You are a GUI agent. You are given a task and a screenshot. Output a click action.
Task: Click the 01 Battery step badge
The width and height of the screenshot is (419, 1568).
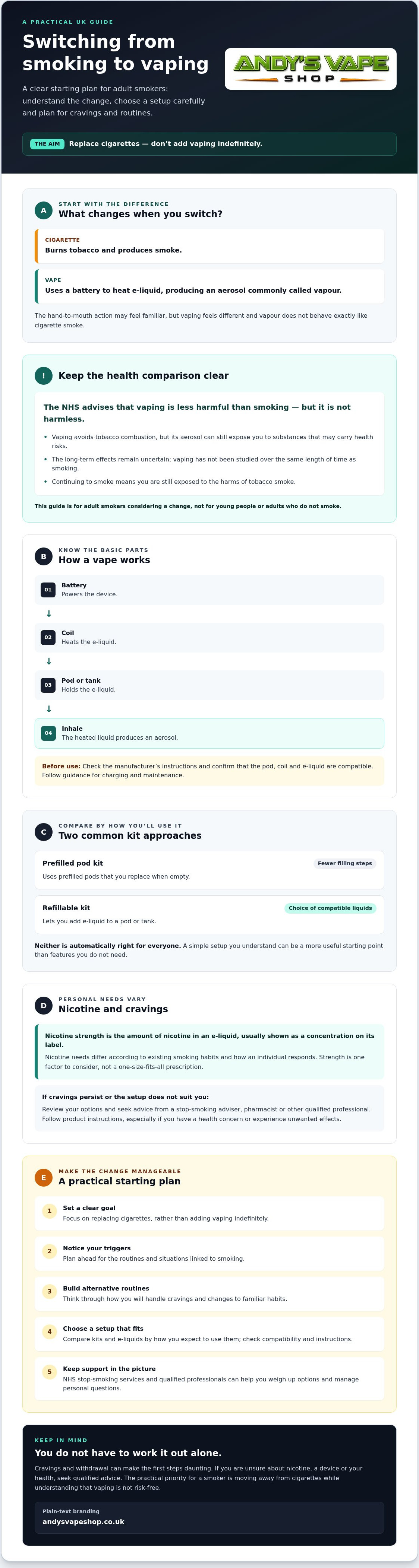(x=48, y=589)
